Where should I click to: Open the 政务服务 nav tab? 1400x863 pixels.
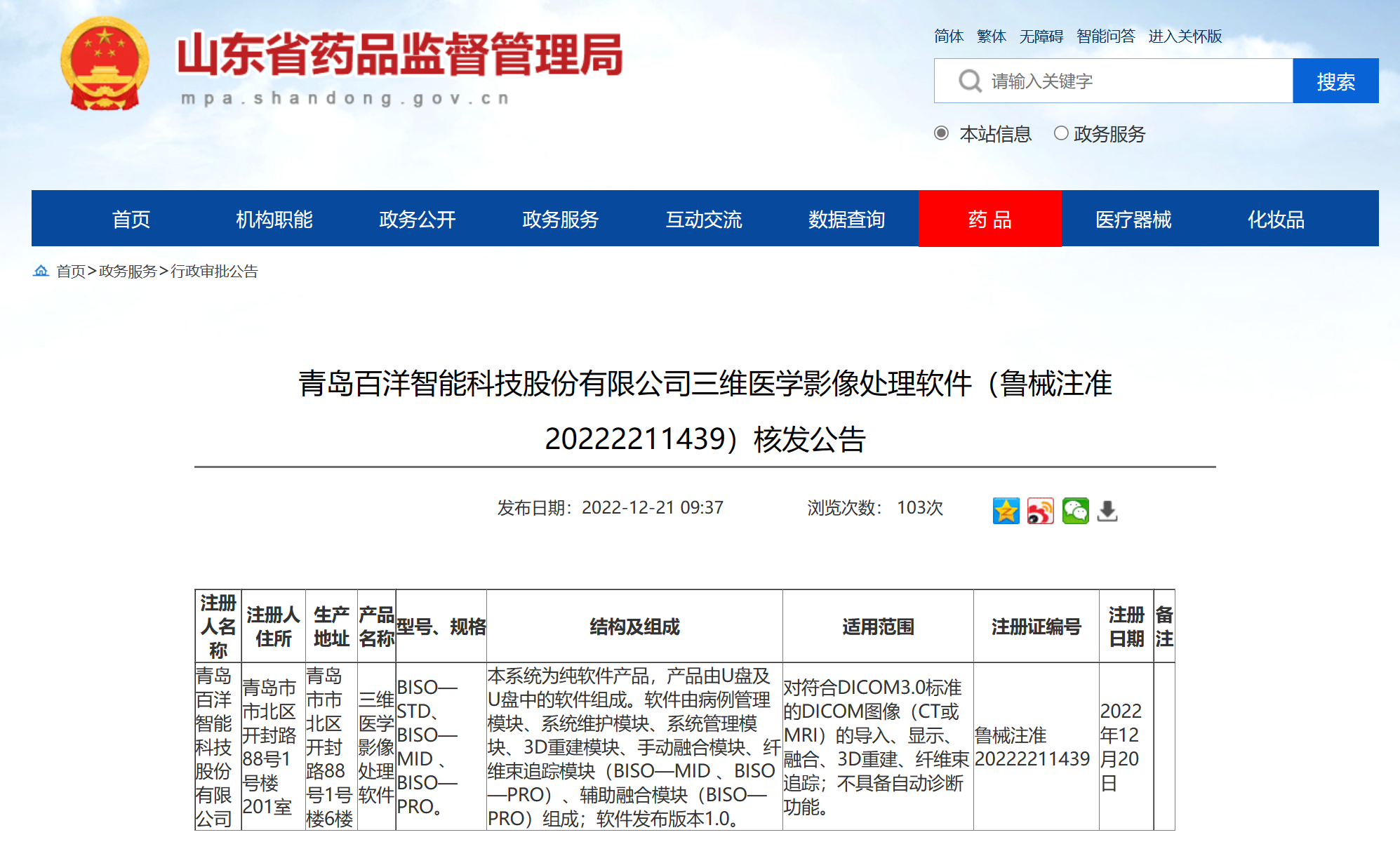pyautogui.click(x=561, y=220)
